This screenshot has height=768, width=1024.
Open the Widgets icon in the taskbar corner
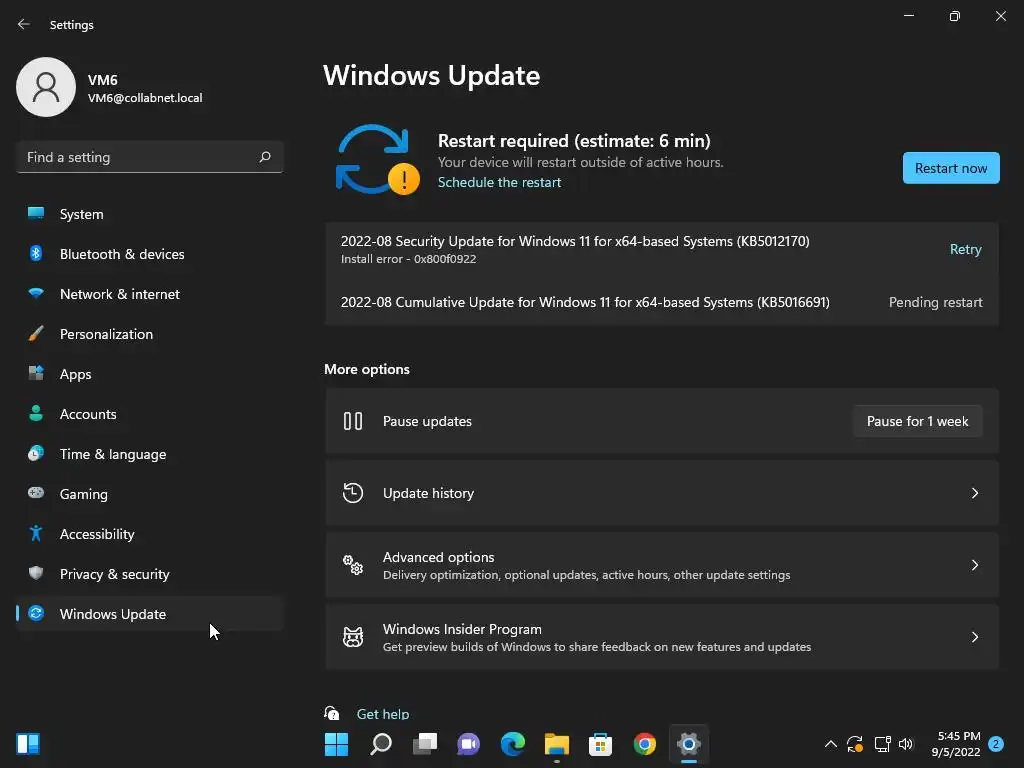pos(28,744)
